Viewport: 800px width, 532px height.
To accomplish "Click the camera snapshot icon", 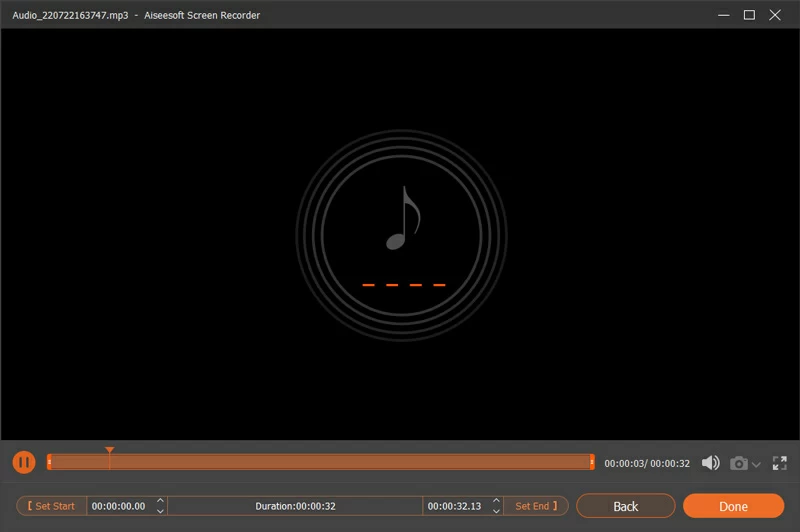I will 739,463.
